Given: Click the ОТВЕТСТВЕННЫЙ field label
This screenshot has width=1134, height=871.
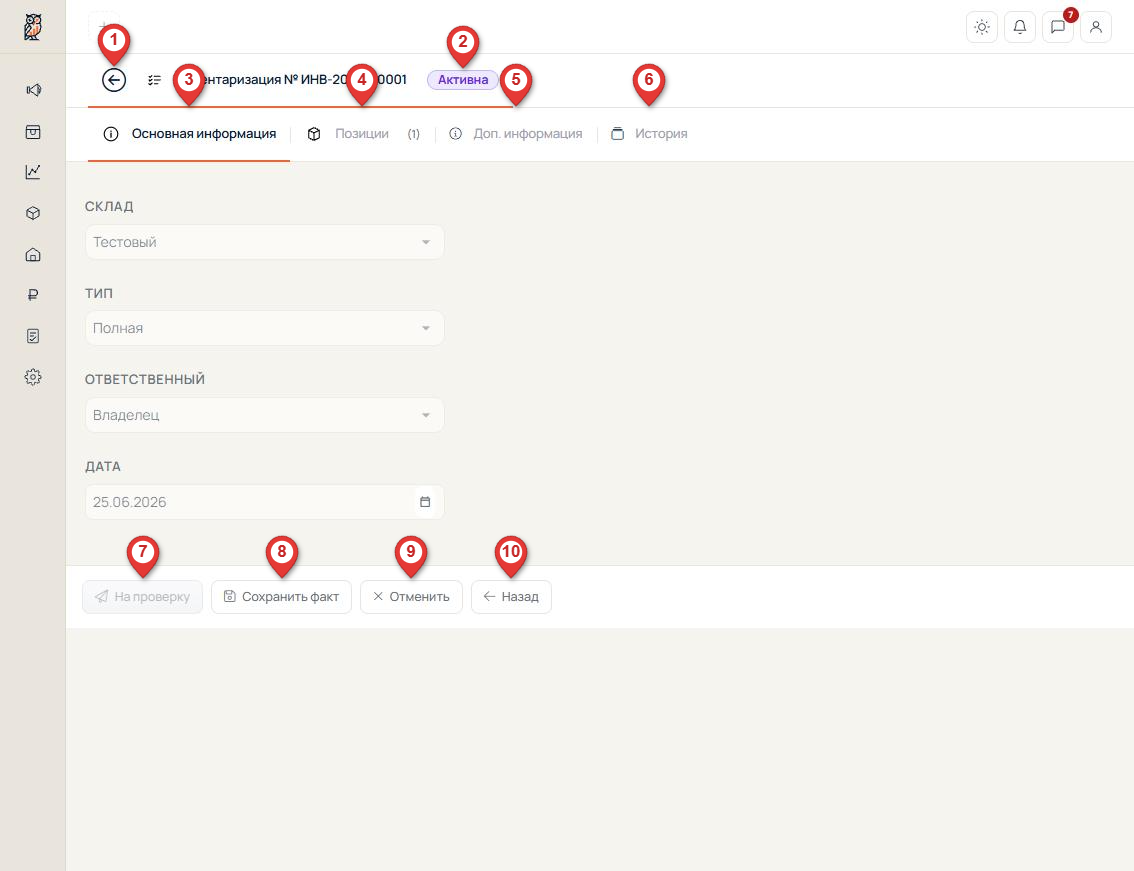Looking at the screenshot, I should (145, 379).
